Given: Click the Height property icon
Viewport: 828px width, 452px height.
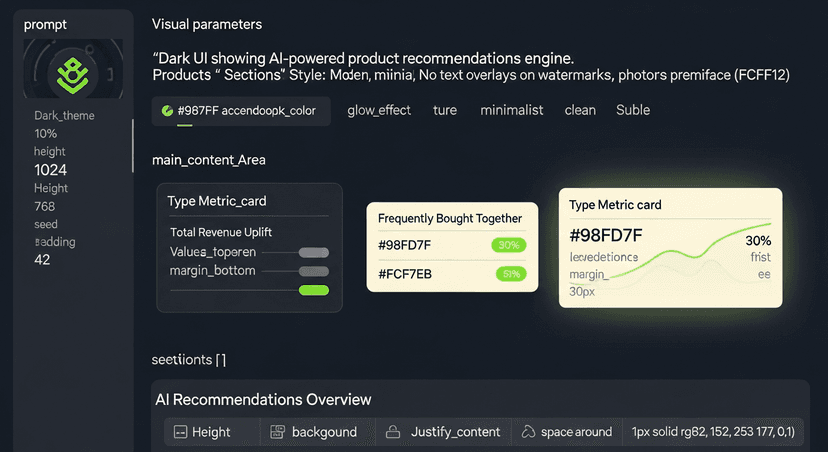Looking at the screenshot, I should coord(181,432).
